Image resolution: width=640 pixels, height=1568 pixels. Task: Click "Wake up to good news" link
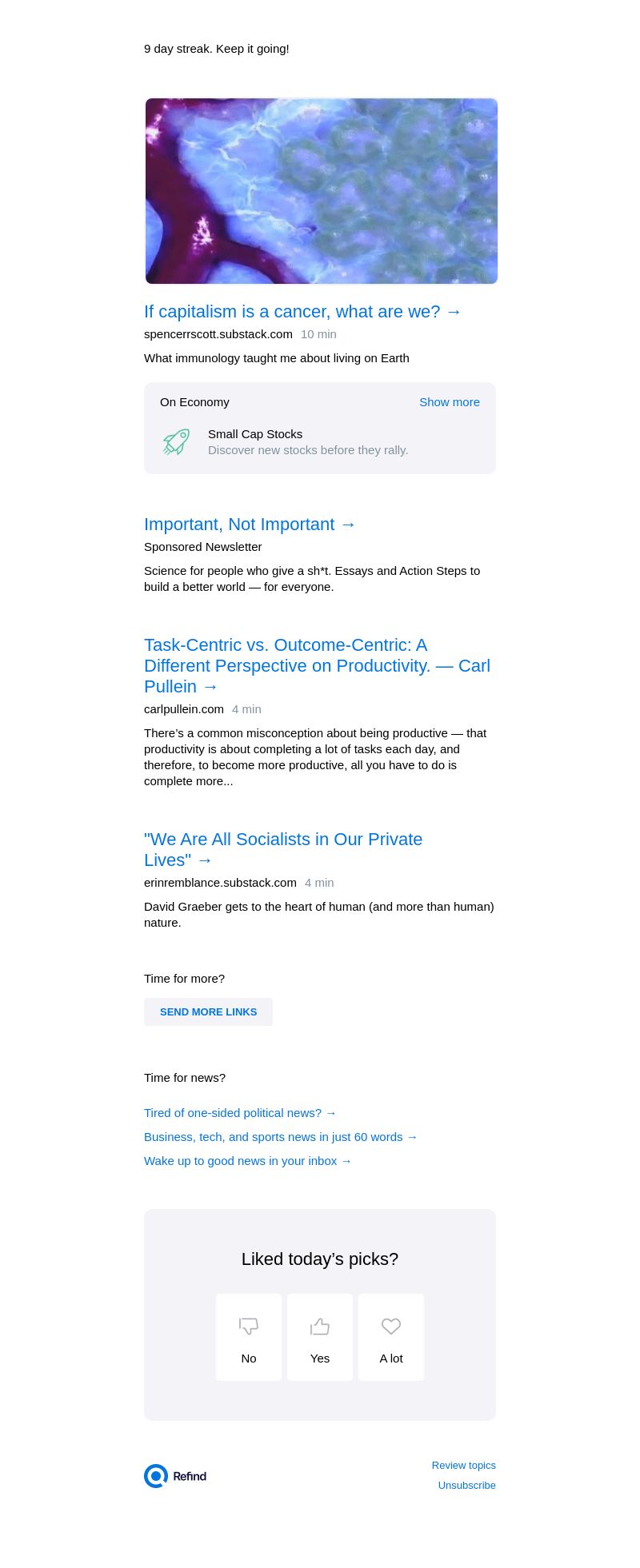pos(247,1161)
